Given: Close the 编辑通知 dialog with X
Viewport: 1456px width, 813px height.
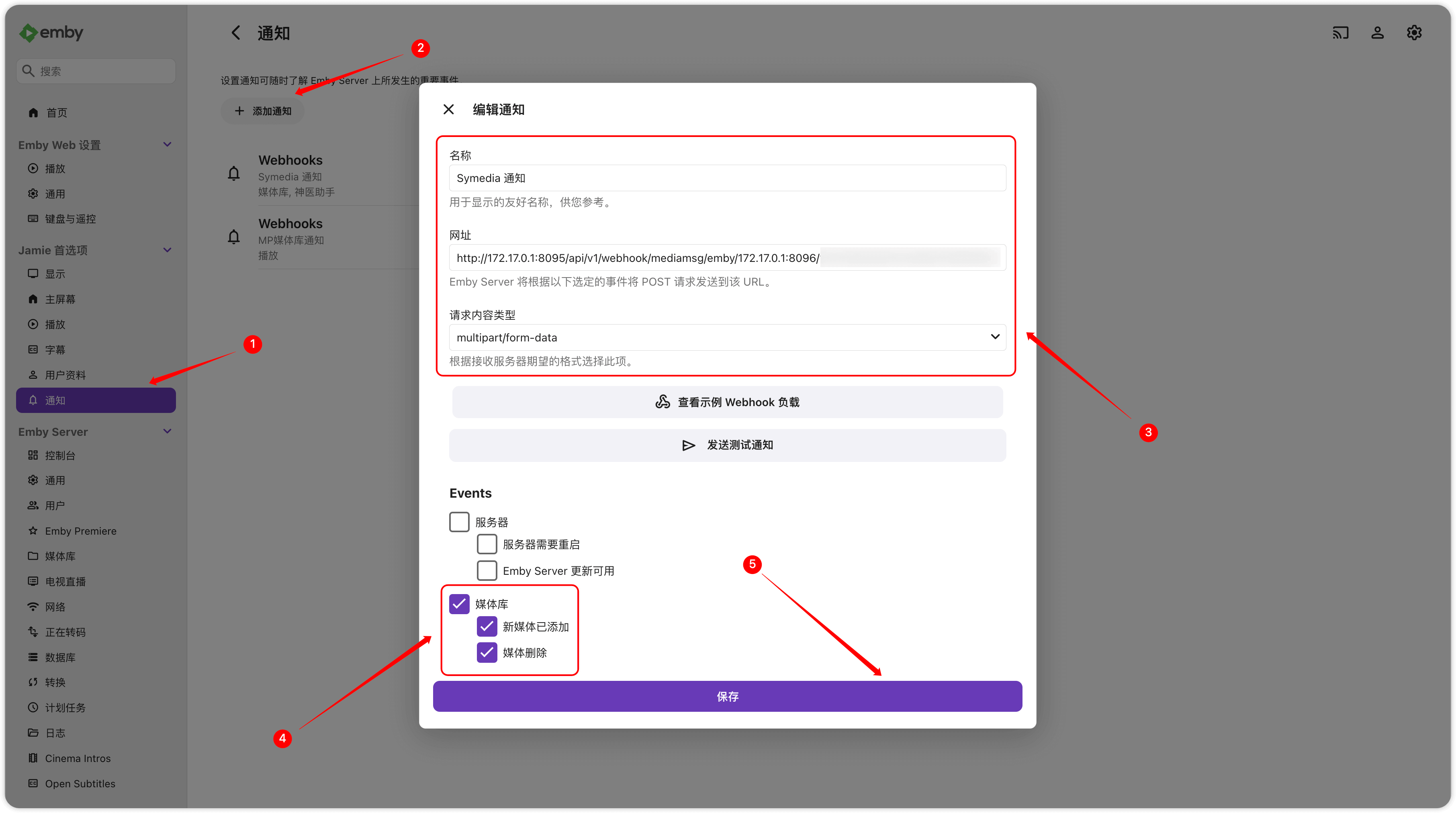Looking at the screenshot, I should click(x=448, y=109).
